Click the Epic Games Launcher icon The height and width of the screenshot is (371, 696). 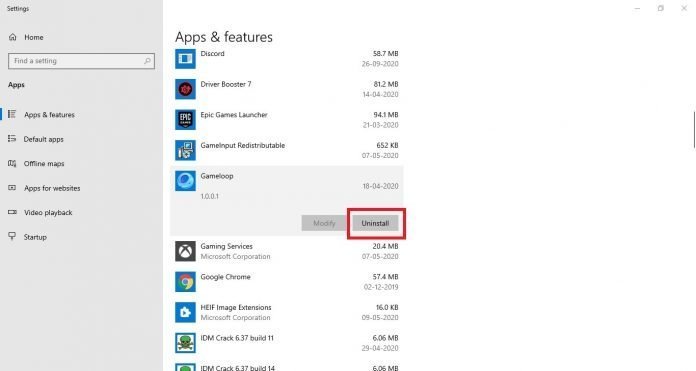tap(185, 120)
